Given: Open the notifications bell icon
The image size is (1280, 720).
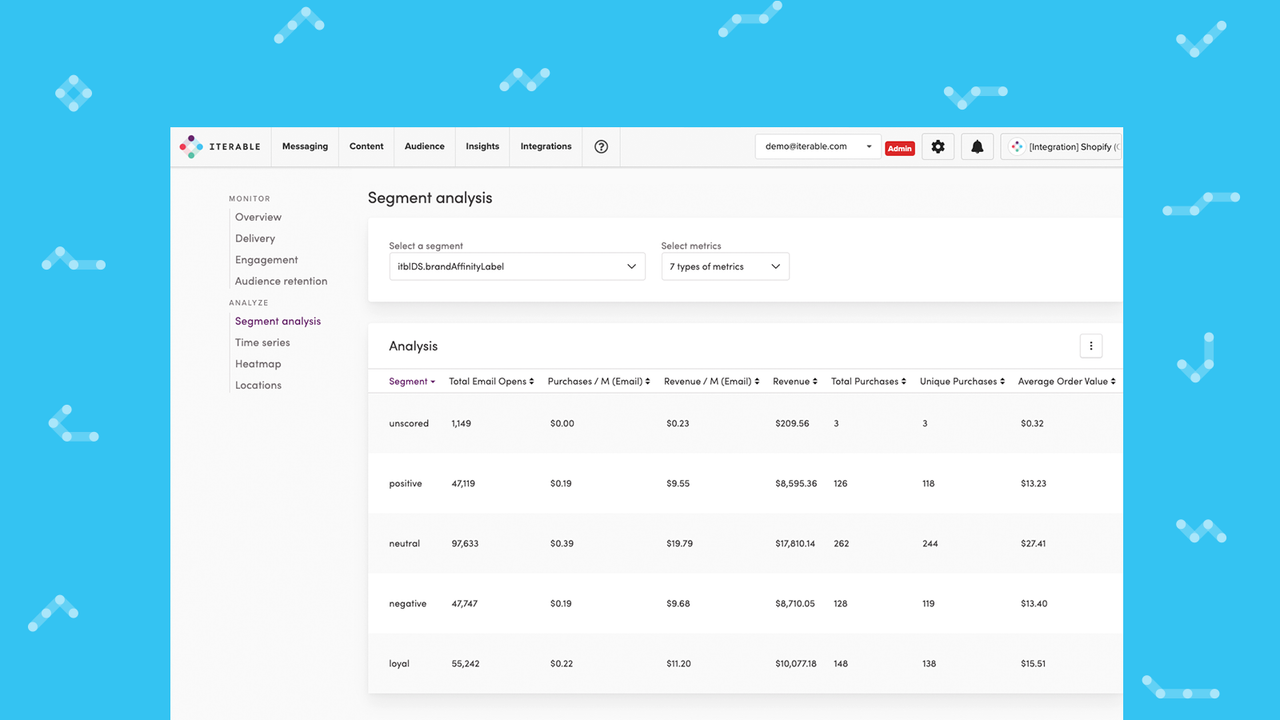Looking at the screenshot, I should [x=977, y=147].
